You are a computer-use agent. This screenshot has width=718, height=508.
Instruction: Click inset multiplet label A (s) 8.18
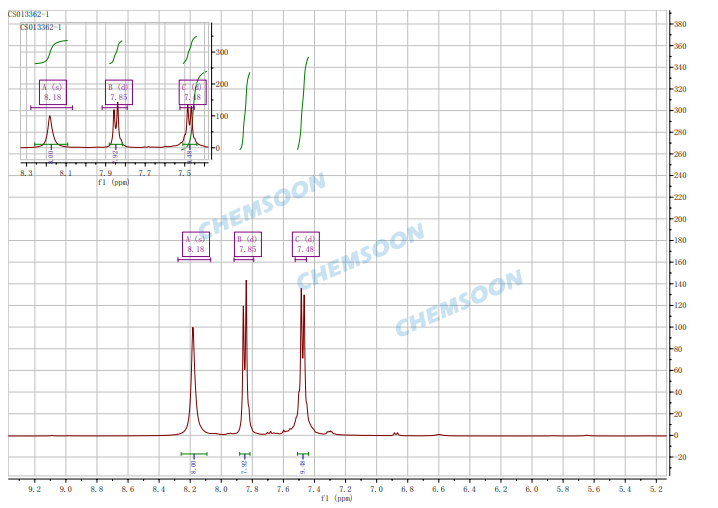pyautogui.click(x=53, y=92)
